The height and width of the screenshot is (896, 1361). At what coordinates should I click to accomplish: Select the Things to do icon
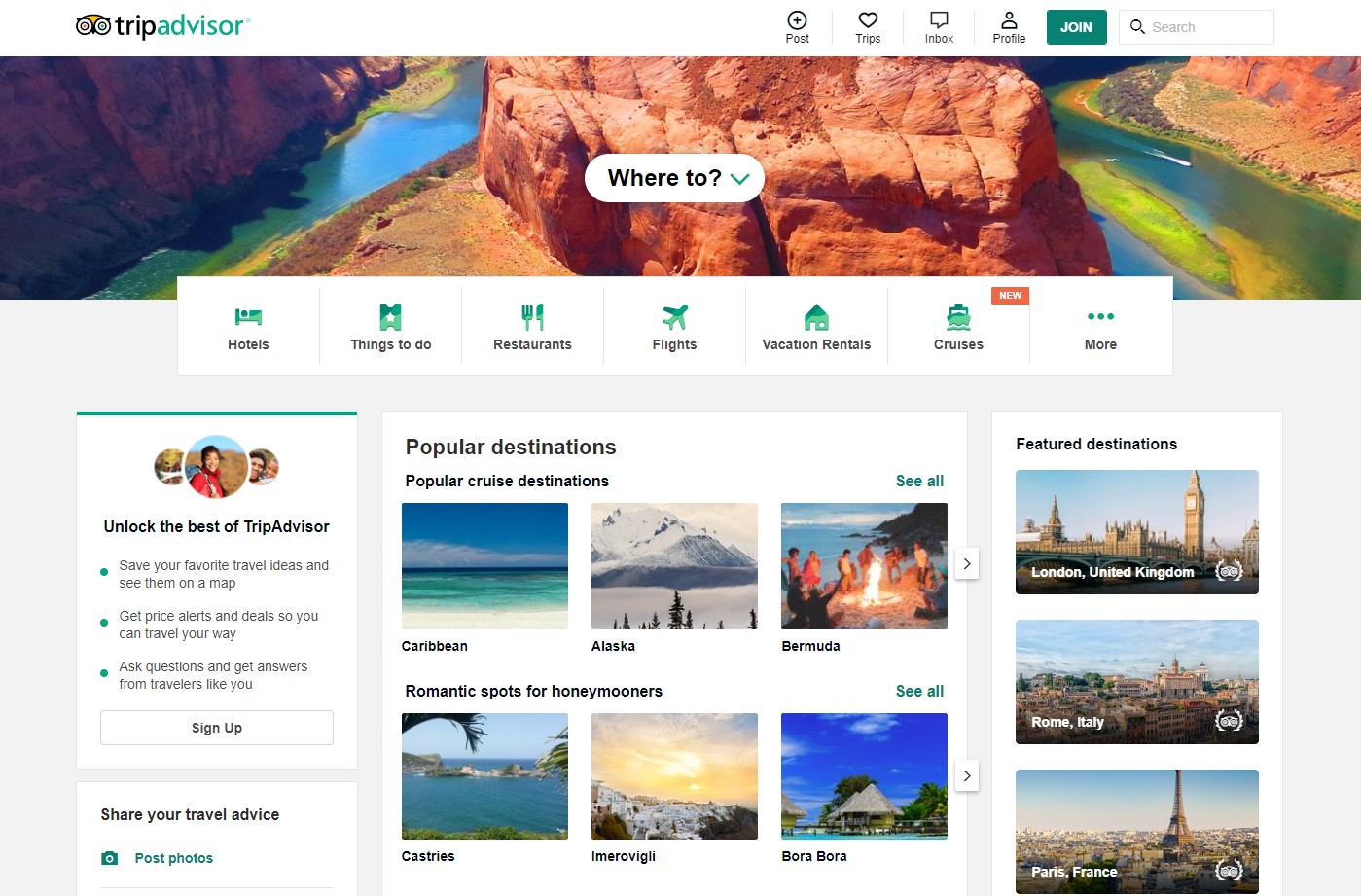(x=390, y=316)
